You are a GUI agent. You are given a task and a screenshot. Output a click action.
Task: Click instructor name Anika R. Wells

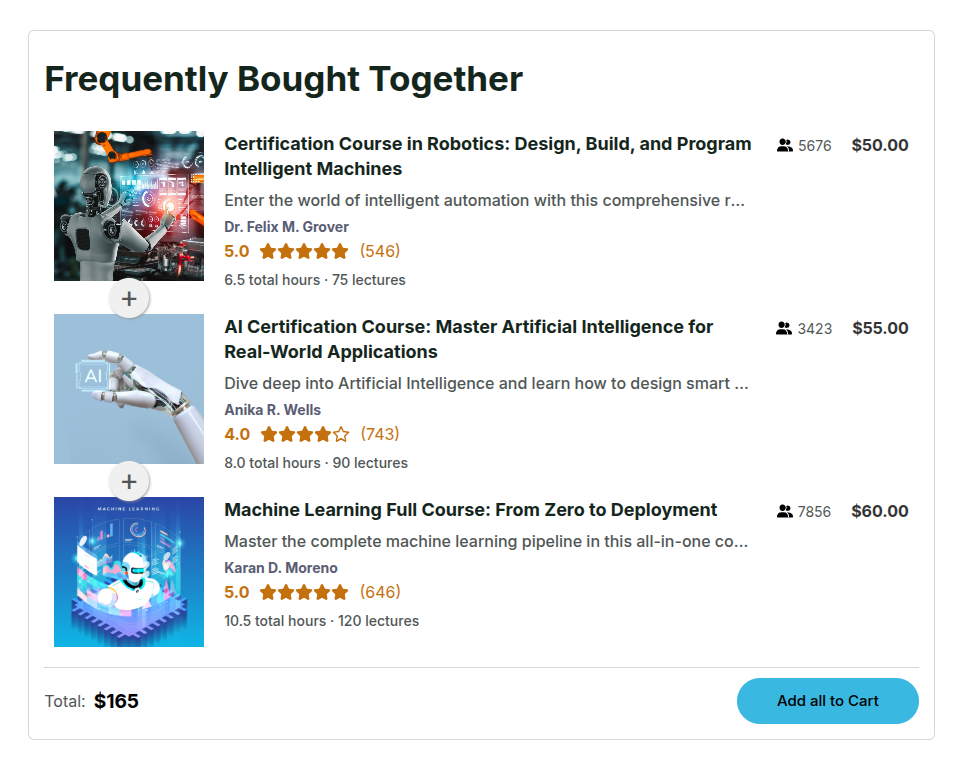click(x=272, y=410)
